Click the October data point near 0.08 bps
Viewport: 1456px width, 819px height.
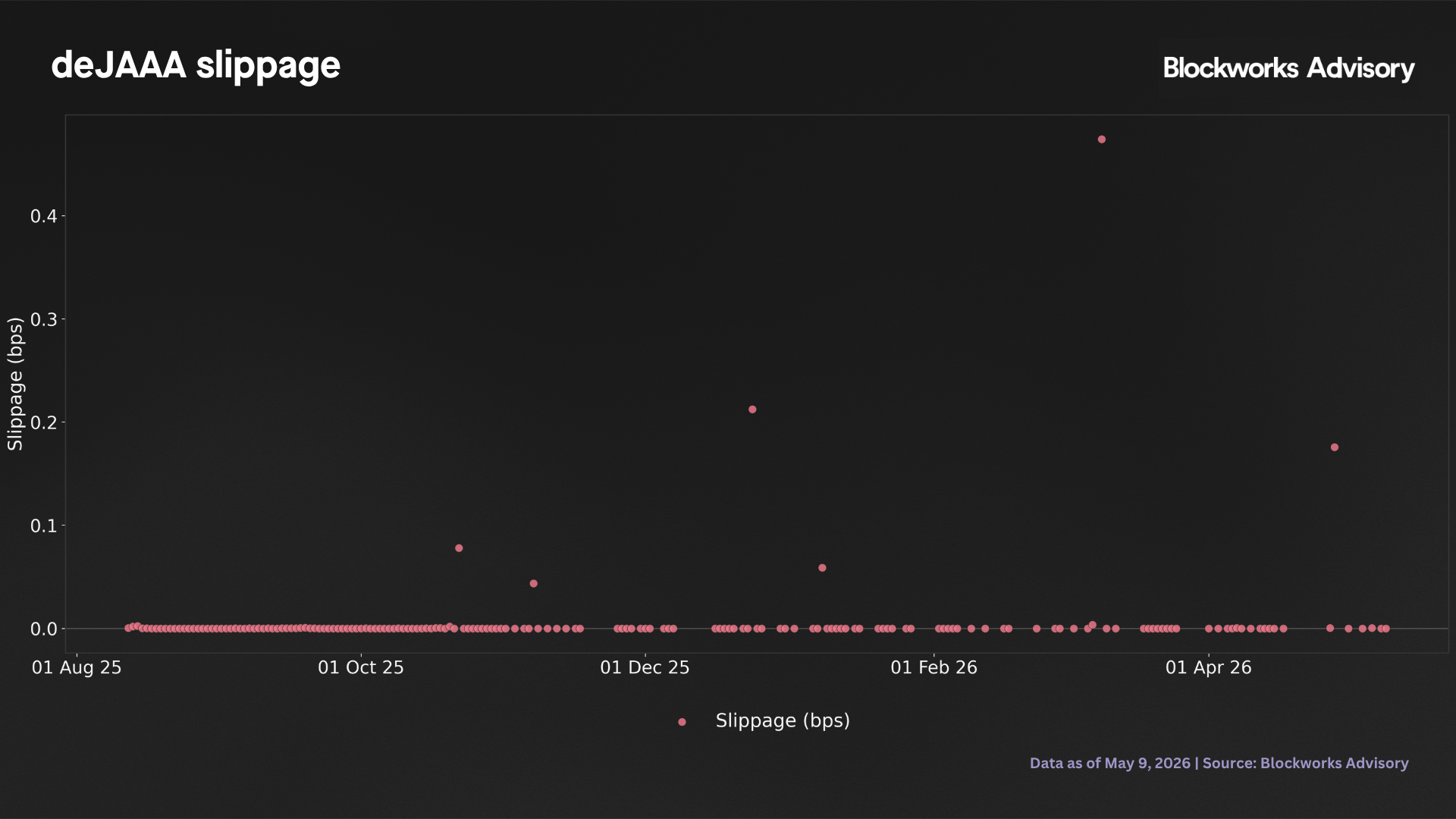point(459,548)
